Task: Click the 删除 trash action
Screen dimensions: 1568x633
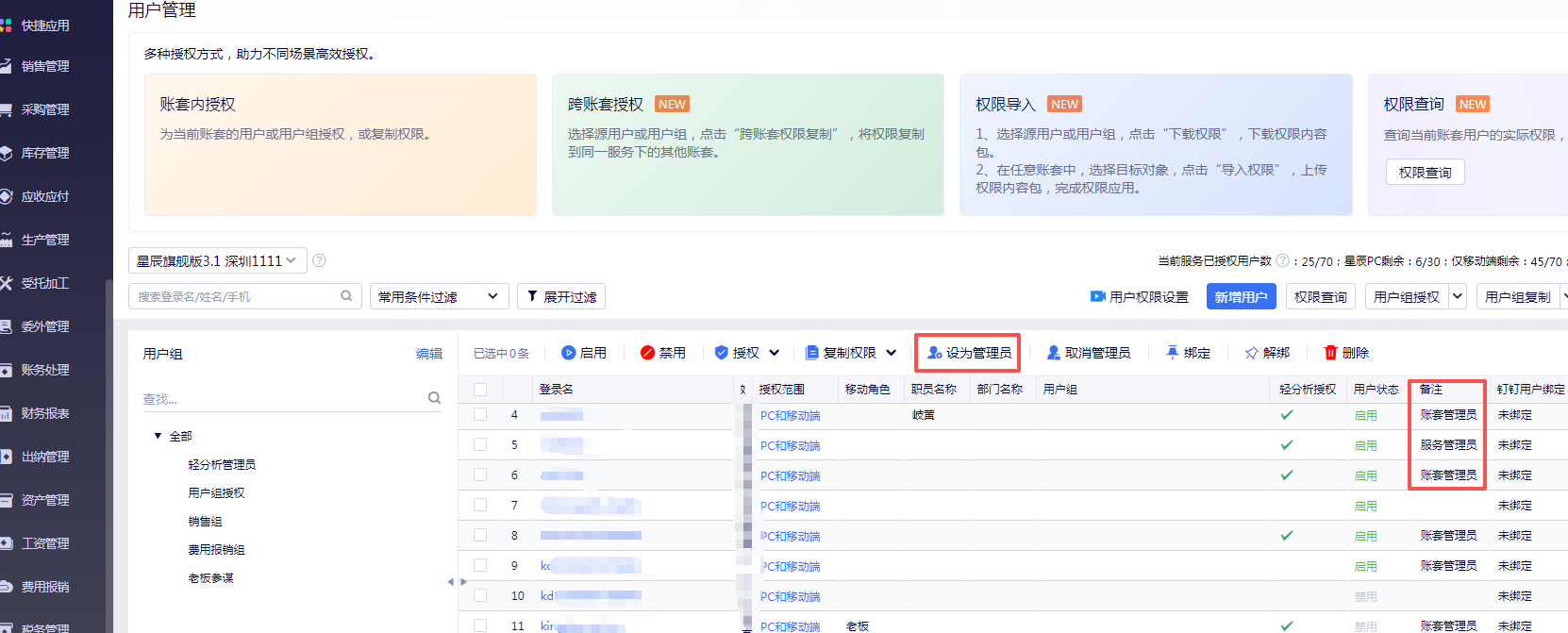Action: click(x=1346, y=353)
